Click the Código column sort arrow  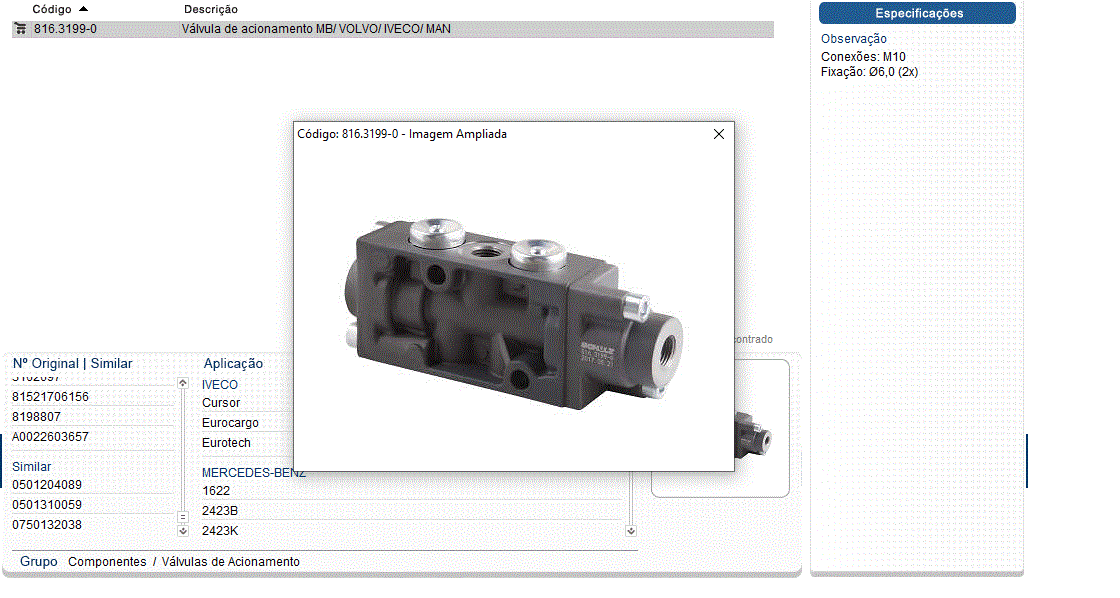pyautogui.click(x=83, y=9)
